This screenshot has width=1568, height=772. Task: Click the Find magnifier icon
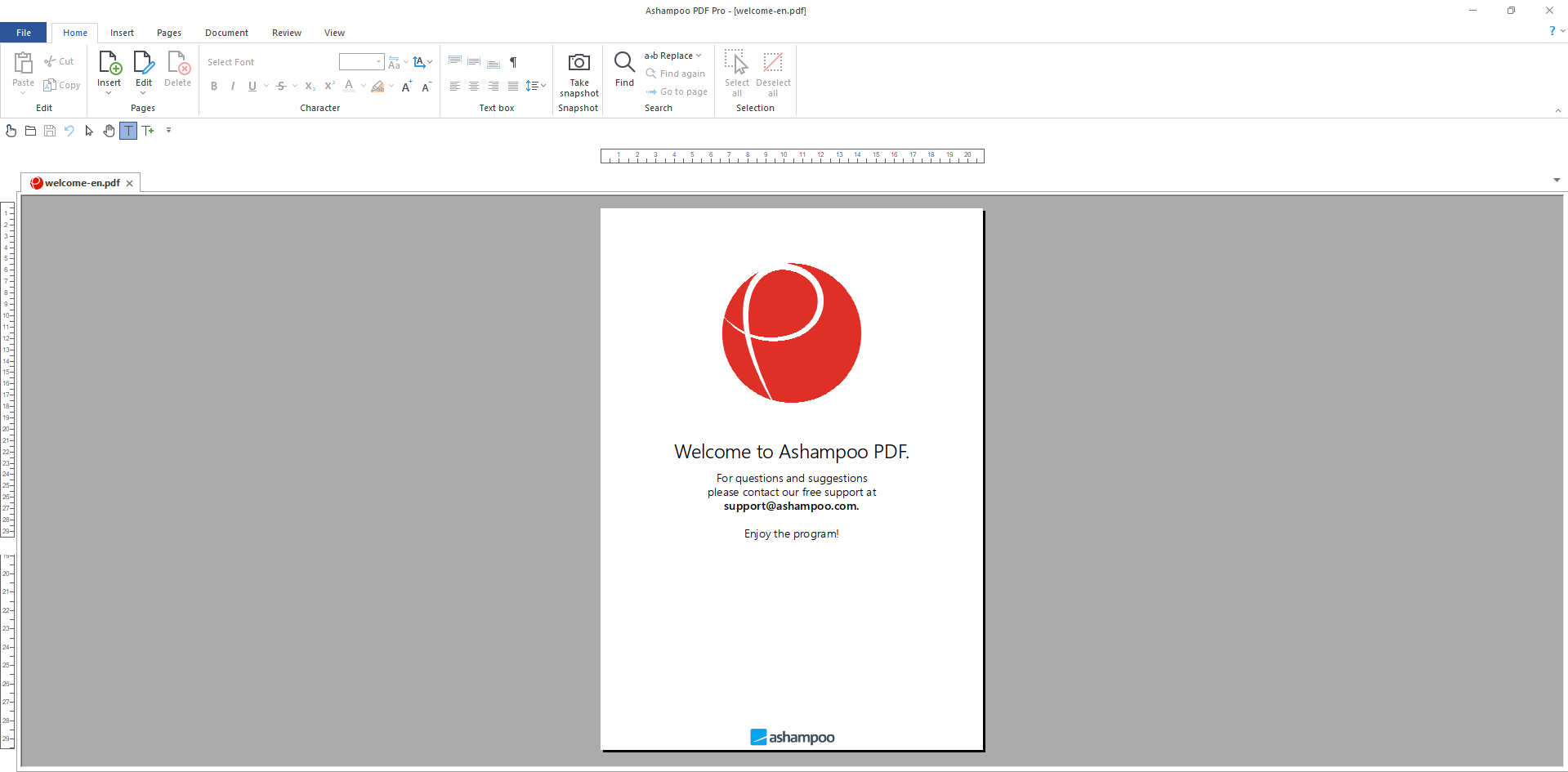point(624,62)
